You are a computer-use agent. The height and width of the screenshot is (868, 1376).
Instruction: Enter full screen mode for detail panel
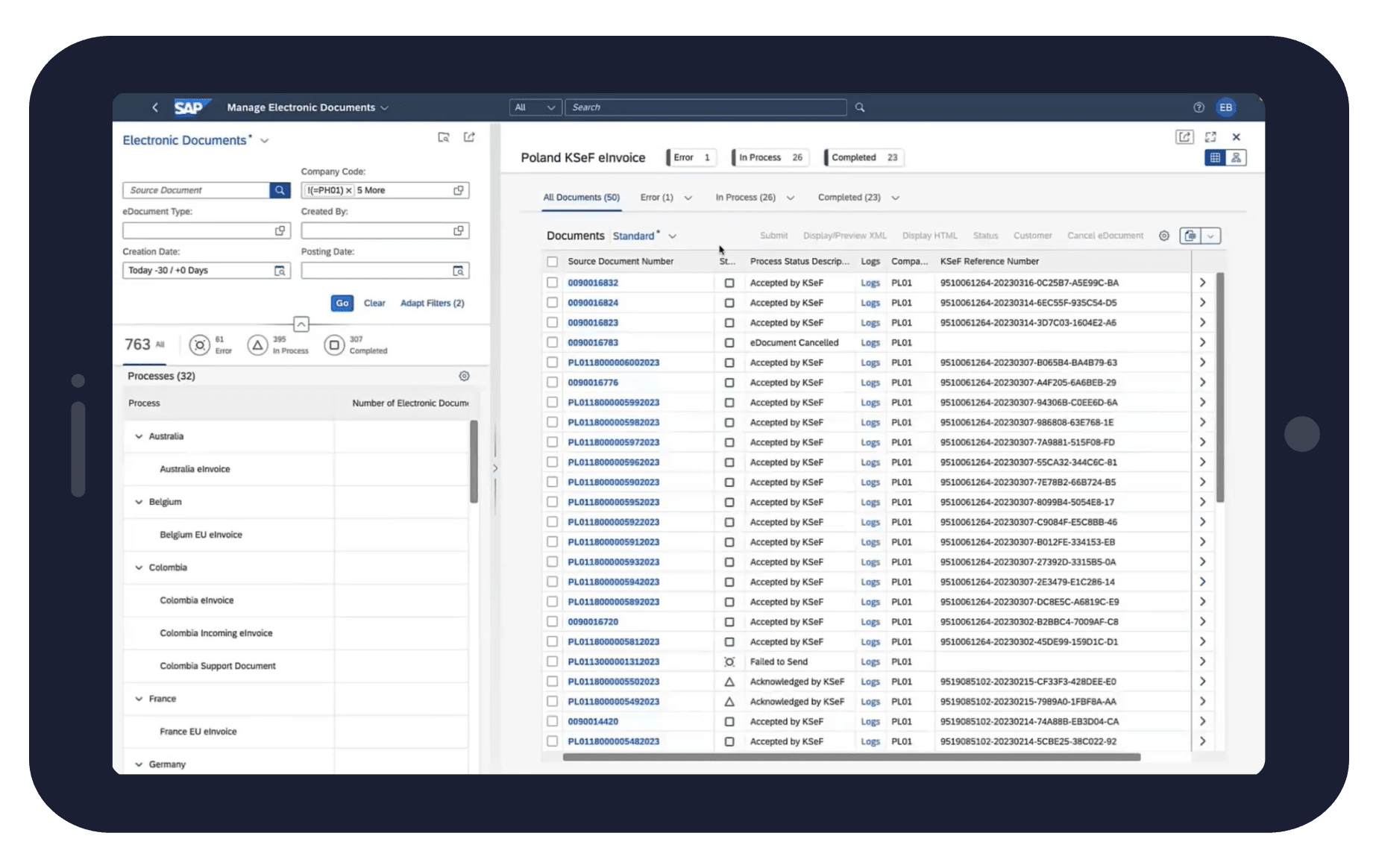coord(1210,137)
